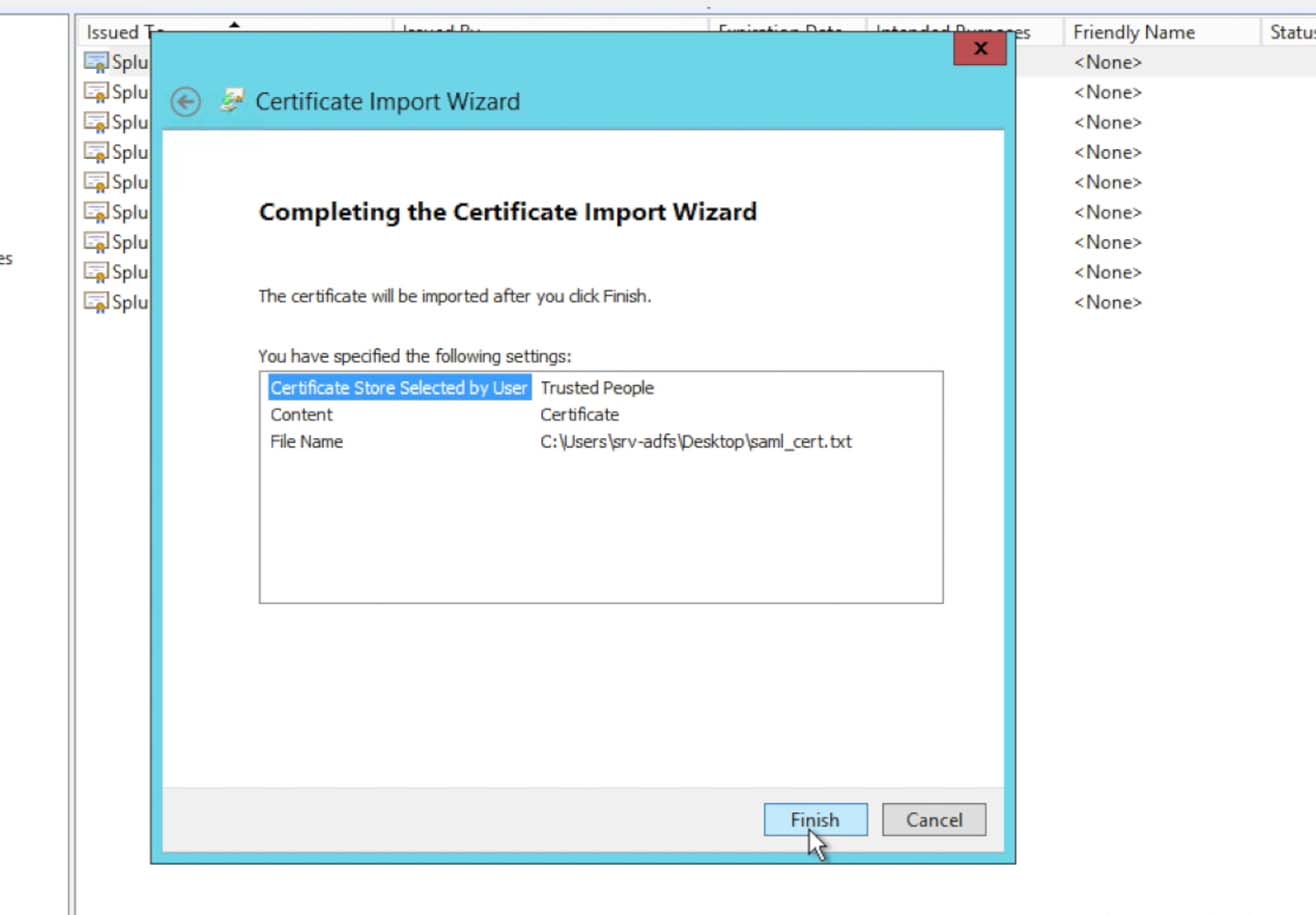The width and height of the screenshot is (1316, 915).
Task: Click the 'Trusted People' store value
Action: pos(597,388)
